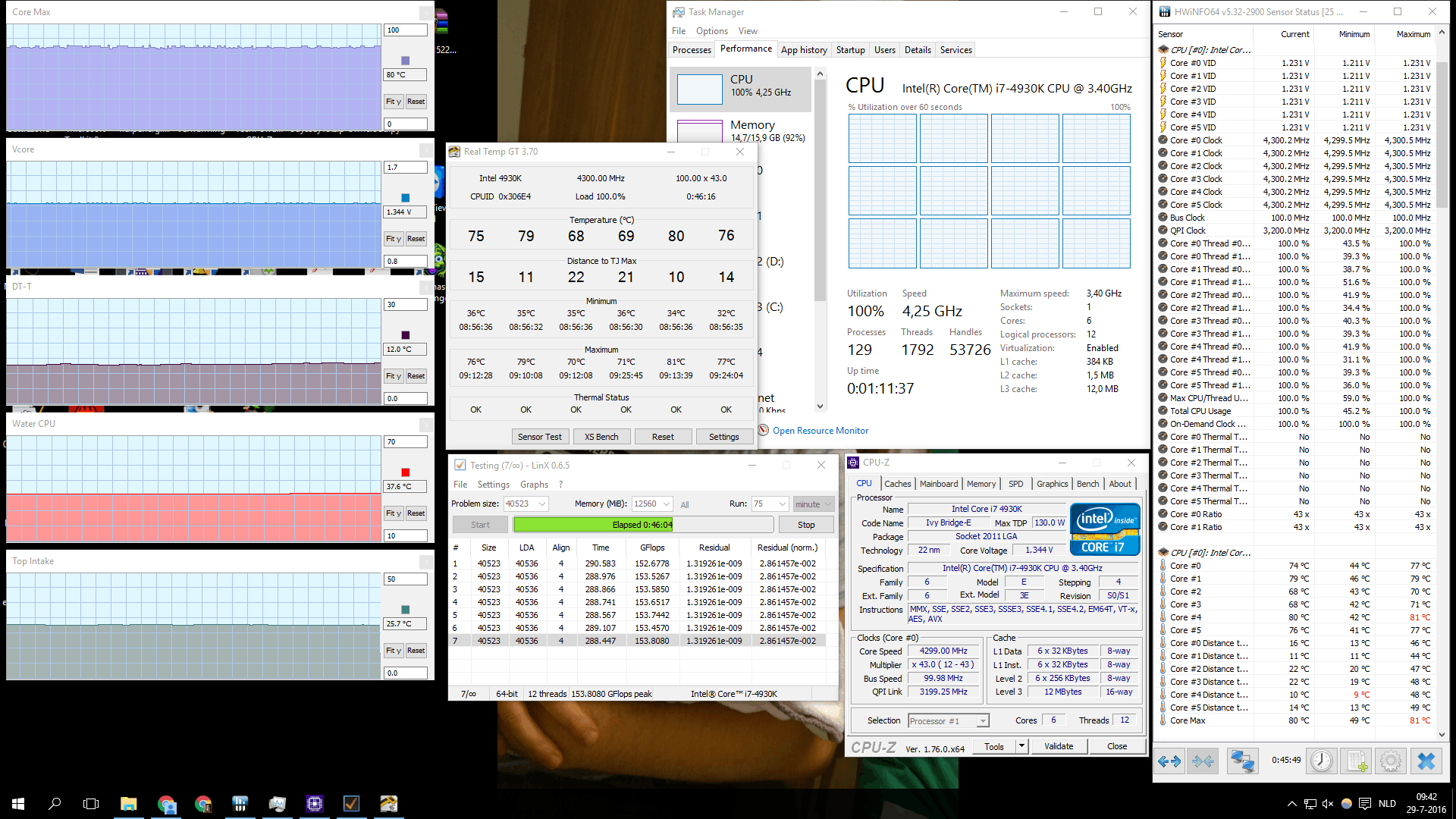Select 'Core #0 VID' sensor row in HWiNFO
This screenshot has height=819, width=1456.
[x=1295, y=63]
